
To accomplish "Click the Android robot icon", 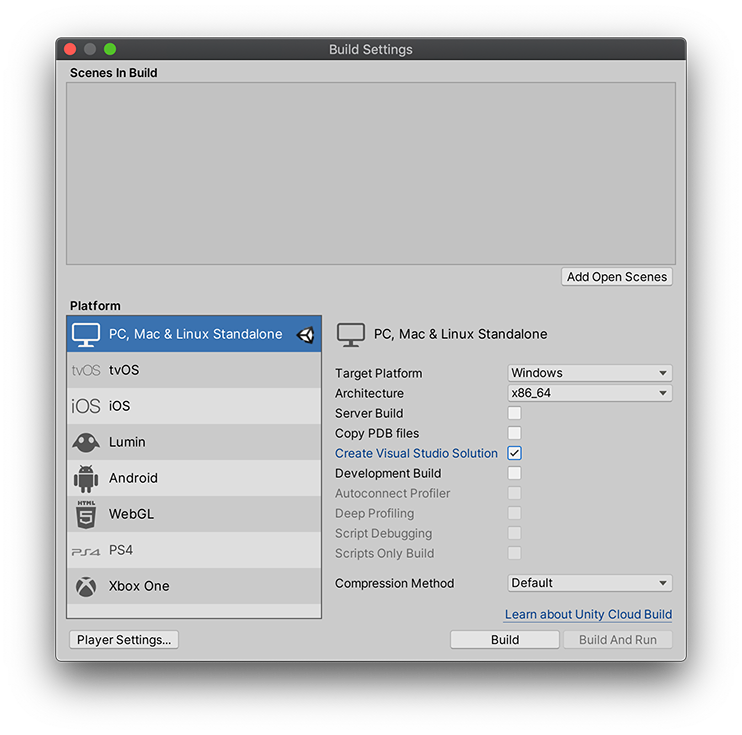I will [86, 478].
